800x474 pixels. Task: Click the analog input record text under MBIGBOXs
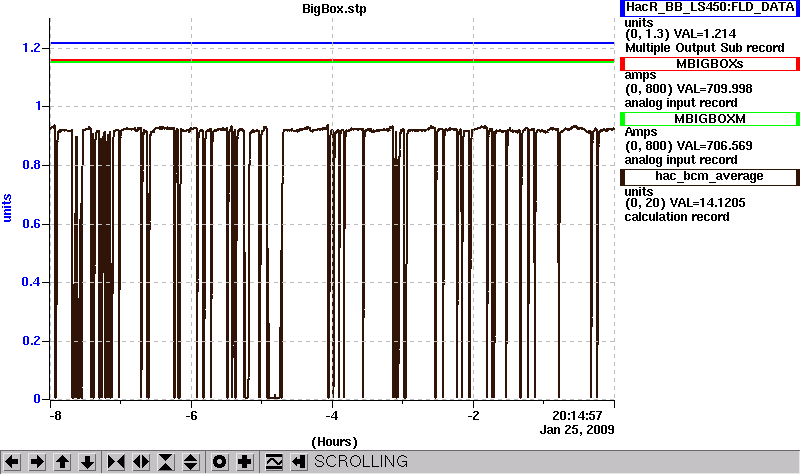point(681,104)
